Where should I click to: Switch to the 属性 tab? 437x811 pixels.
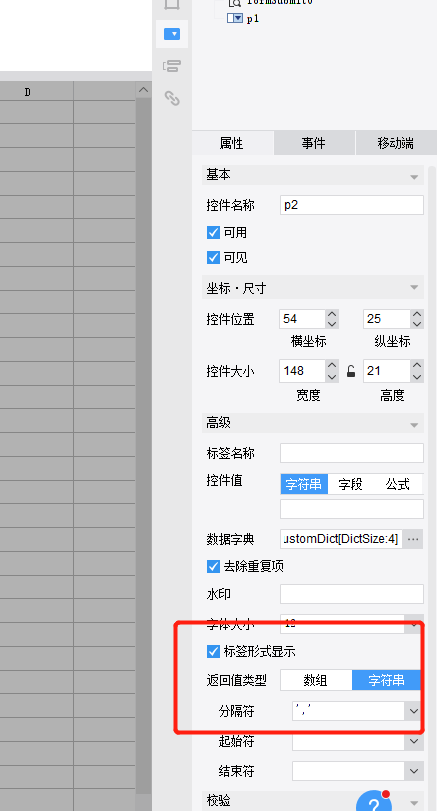[x=232, y=143]
